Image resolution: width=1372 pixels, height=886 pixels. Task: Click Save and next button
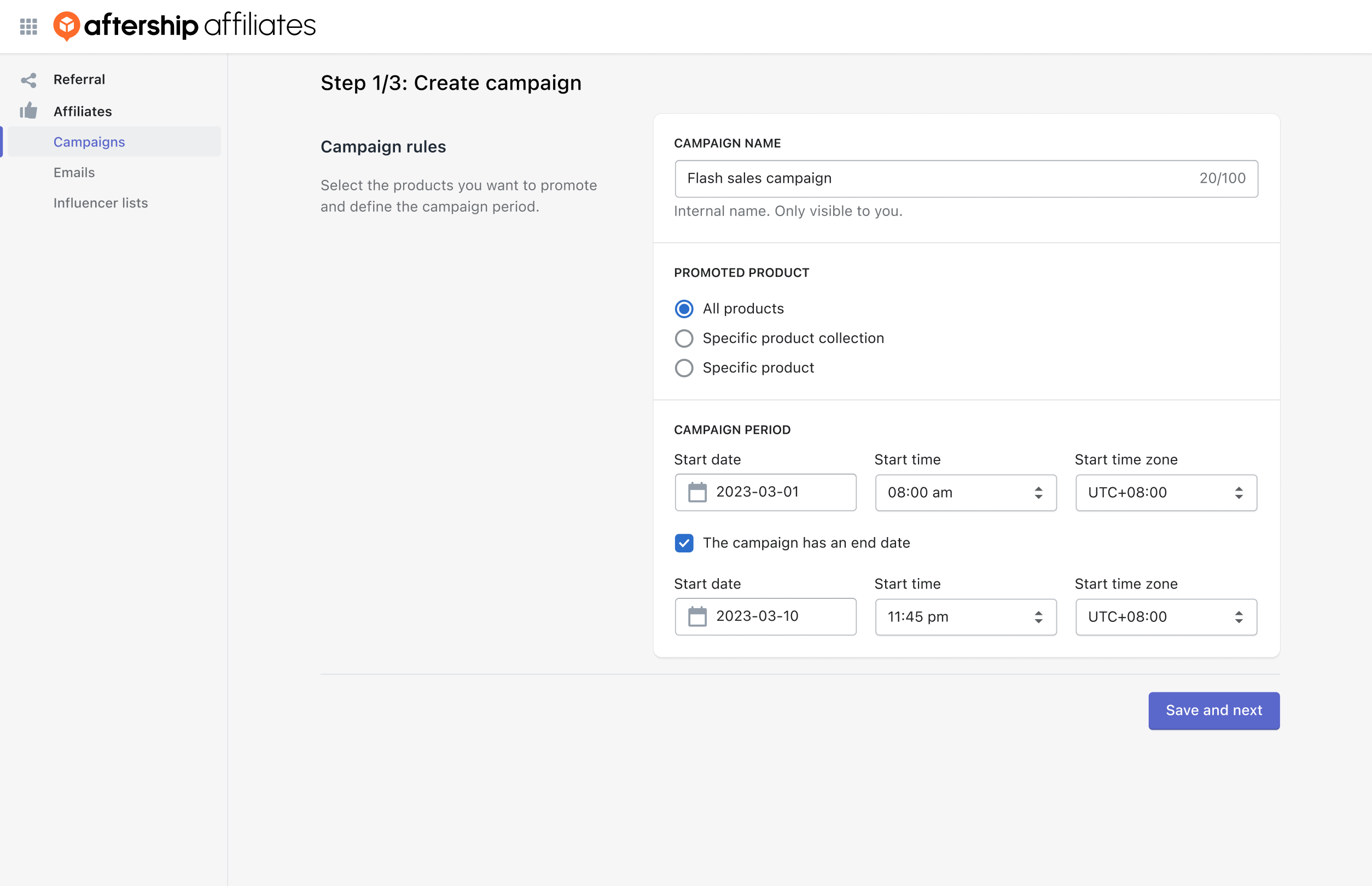coord(1213,710)
